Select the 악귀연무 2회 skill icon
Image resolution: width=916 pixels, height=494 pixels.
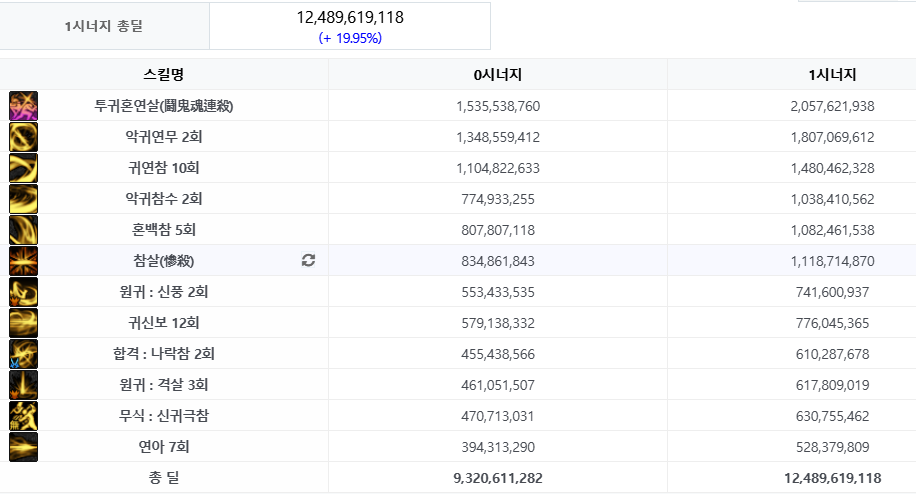[x=23, y=137]
